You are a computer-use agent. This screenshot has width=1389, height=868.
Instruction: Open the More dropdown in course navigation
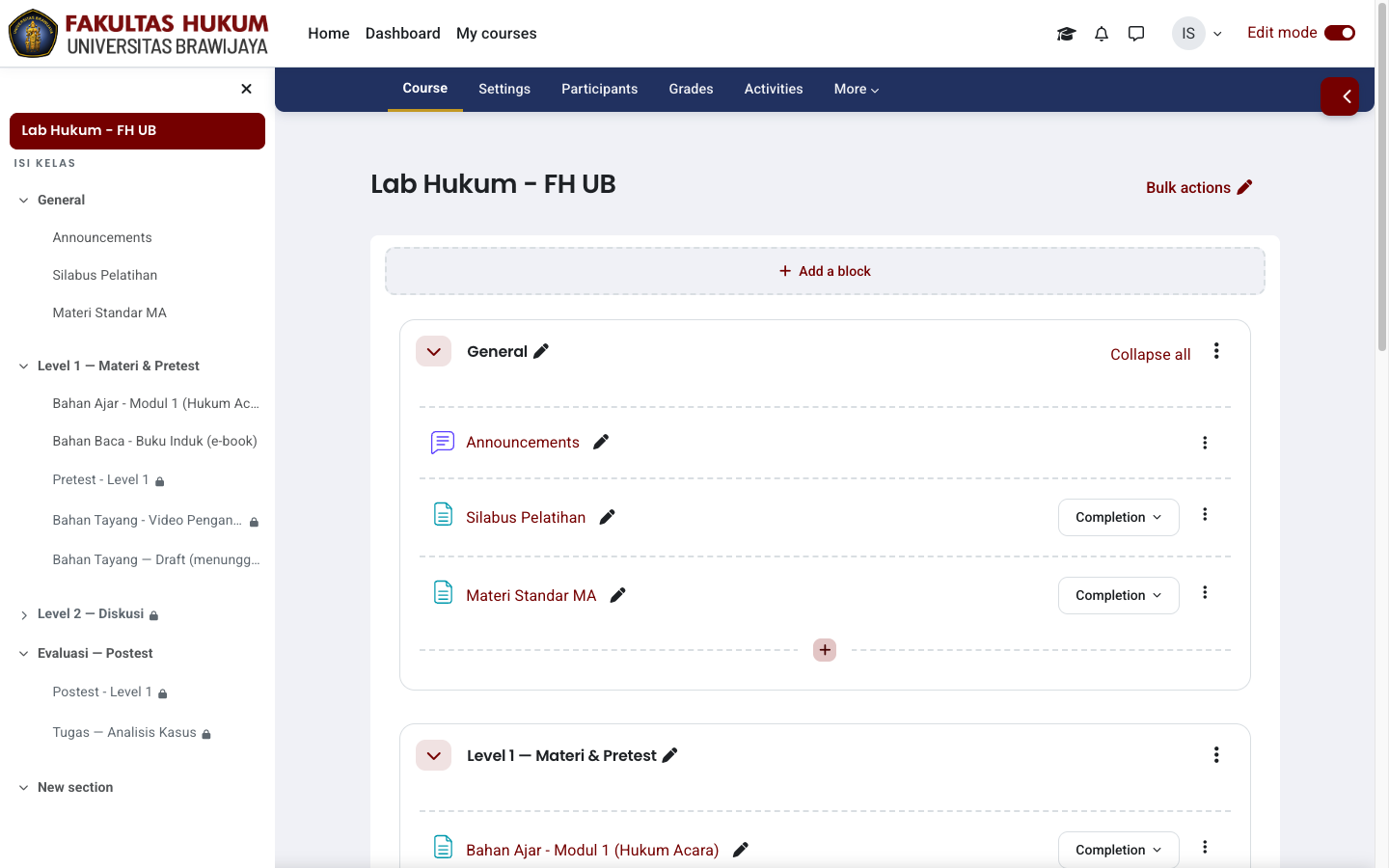(857, 89)
